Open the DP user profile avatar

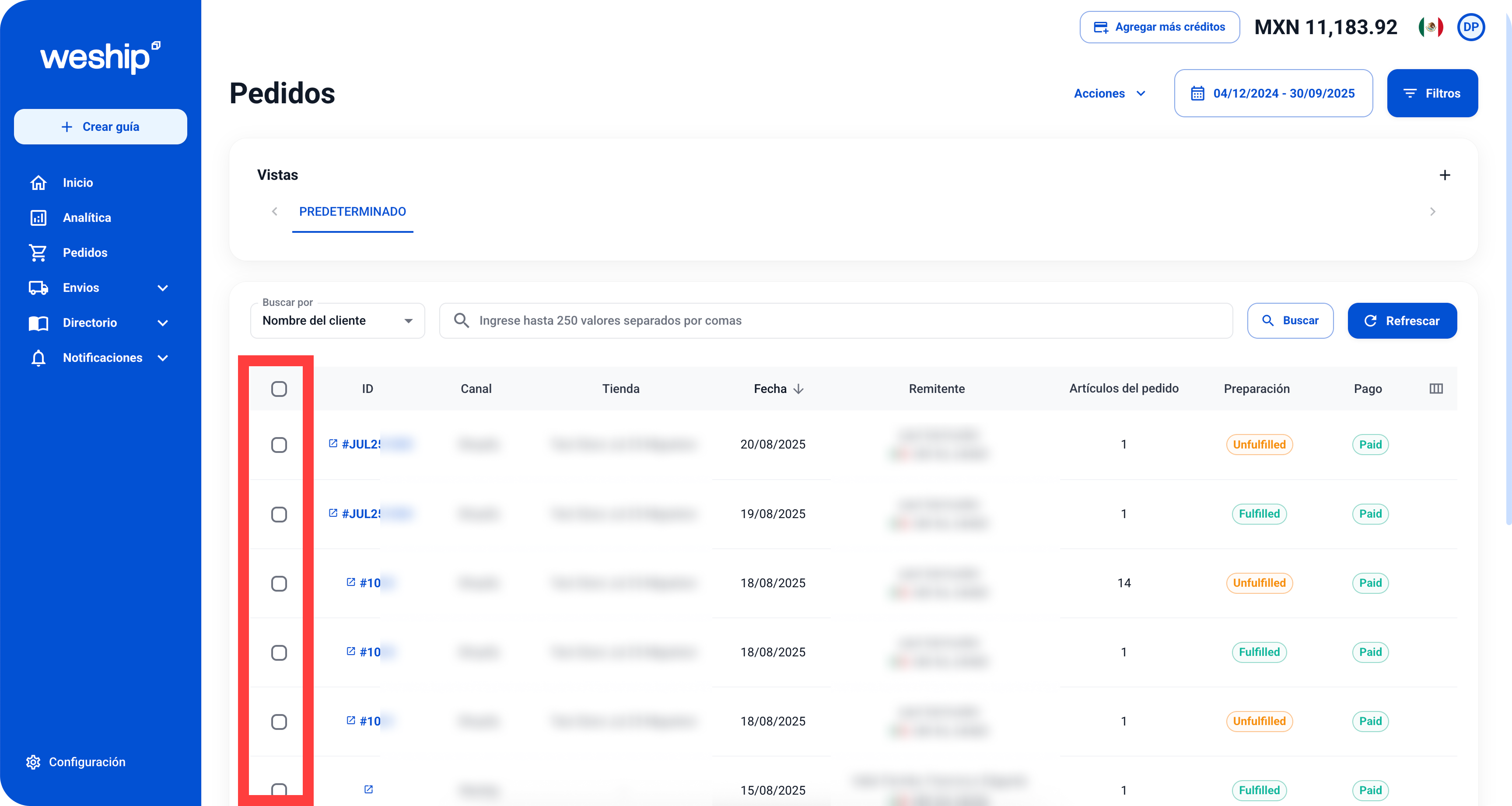(1470, 27)
